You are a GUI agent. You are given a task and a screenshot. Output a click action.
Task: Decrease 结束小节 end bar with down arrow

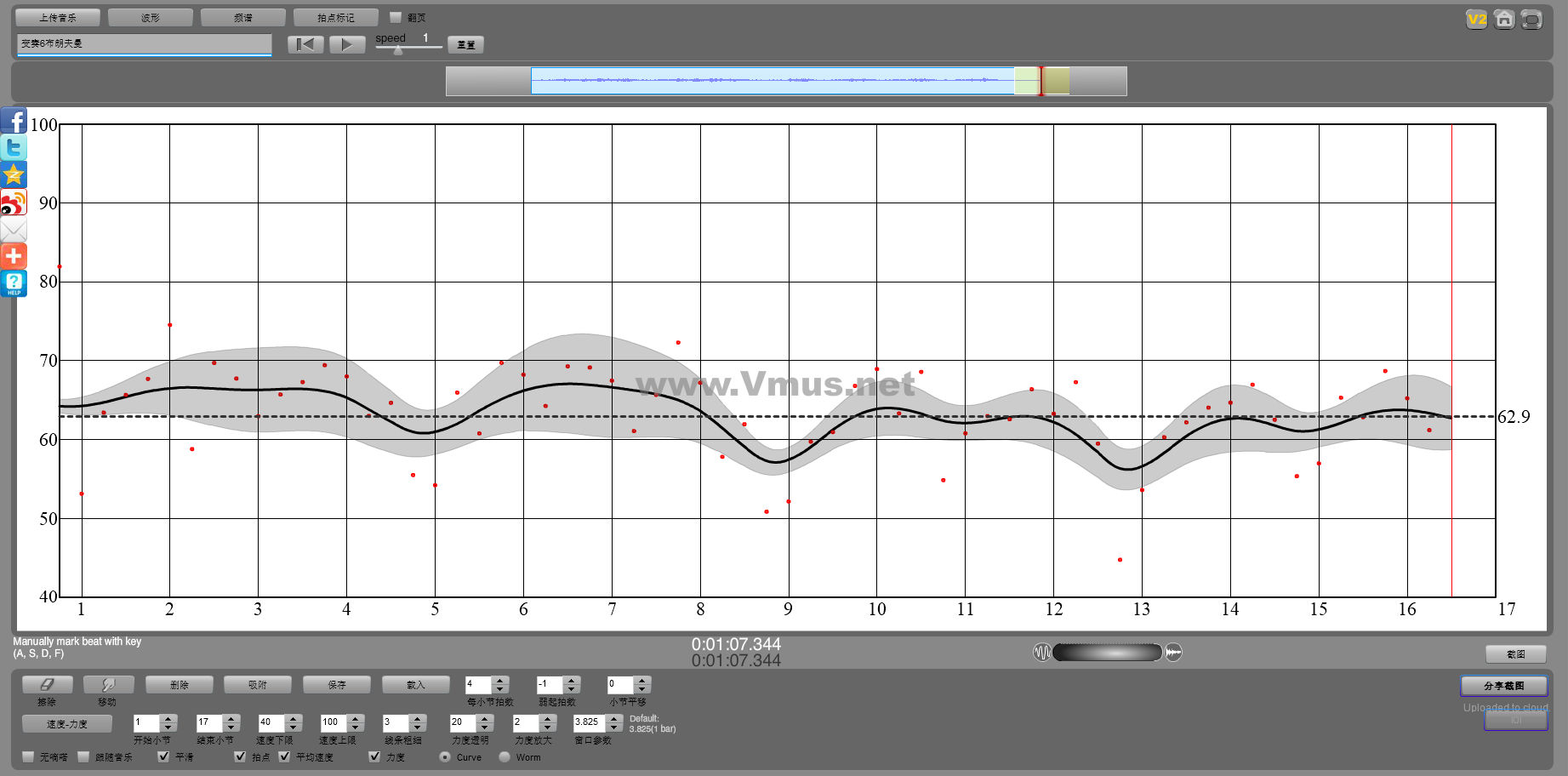pyautogui.click(x=231, y=727)
